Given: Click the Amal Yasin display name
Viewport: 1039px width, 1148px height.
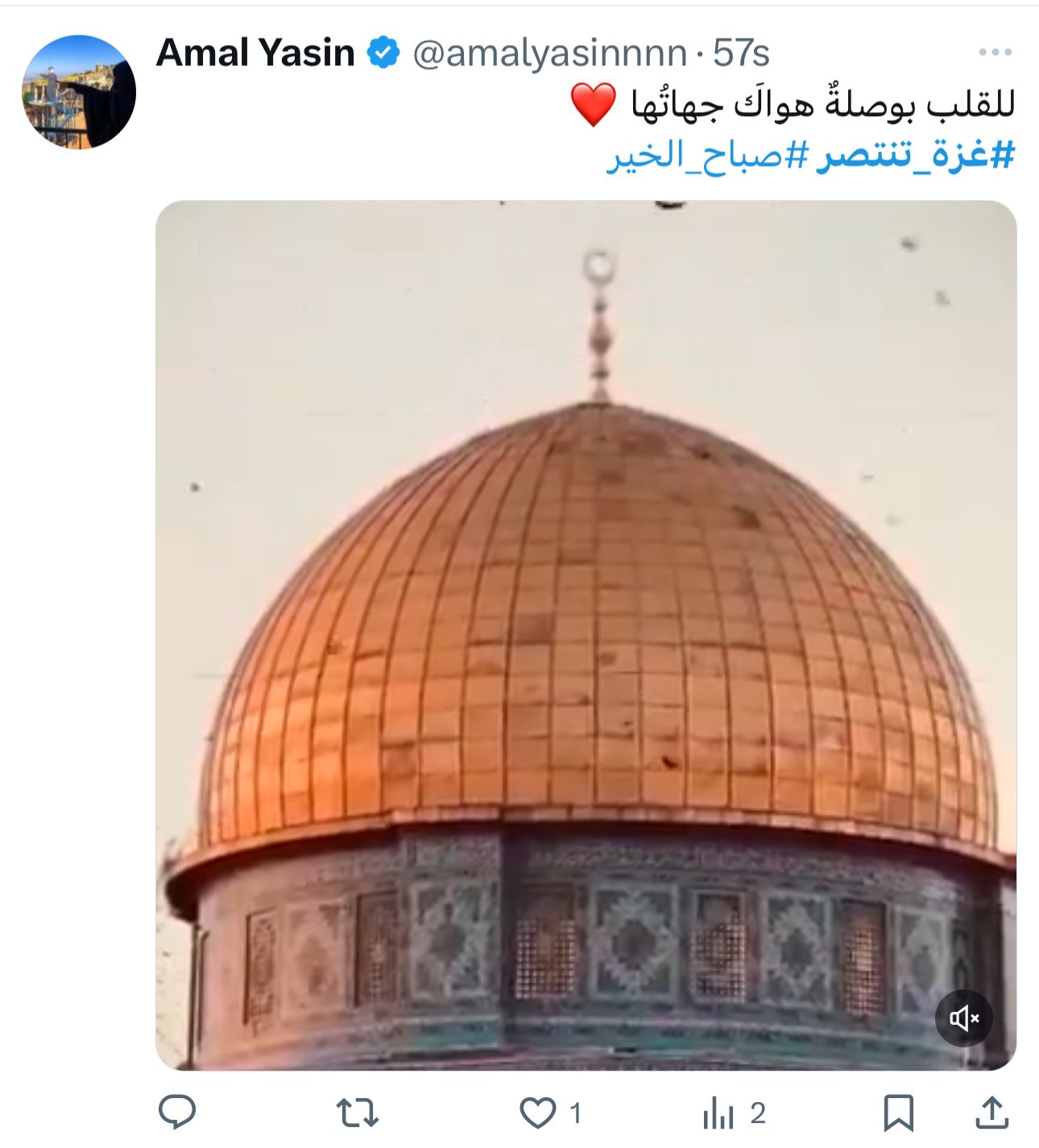Looking at the screenshot, I should pos(255,53).
